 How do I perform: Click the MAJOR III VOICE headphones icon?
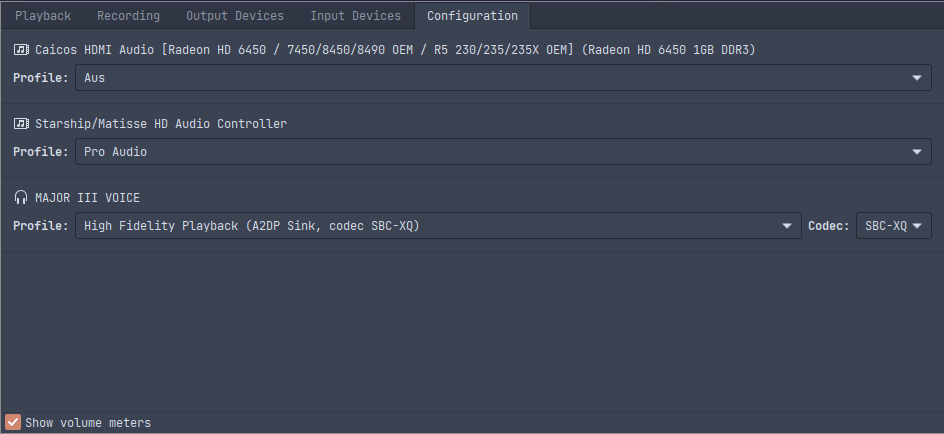pyautogui.click(x=21, y=198)
